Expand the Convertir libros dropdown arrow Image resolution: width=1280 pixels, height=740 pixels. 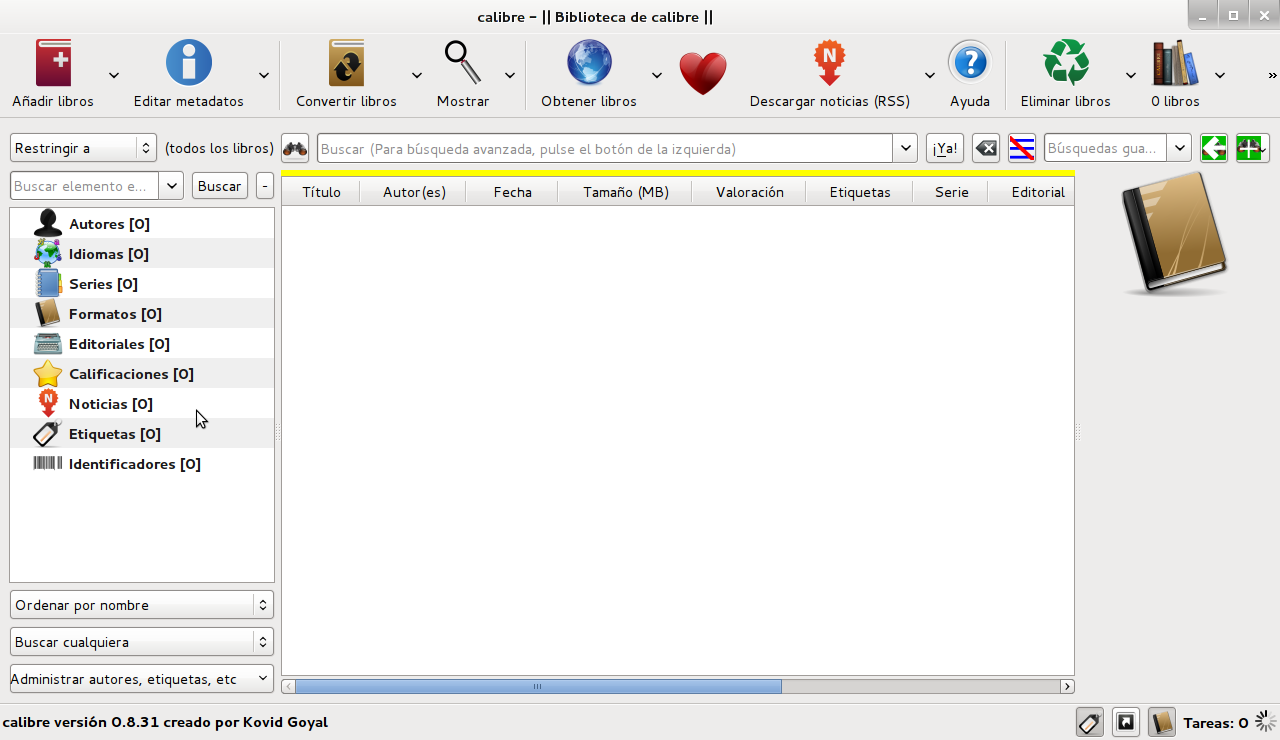click(x=417, y=75)
